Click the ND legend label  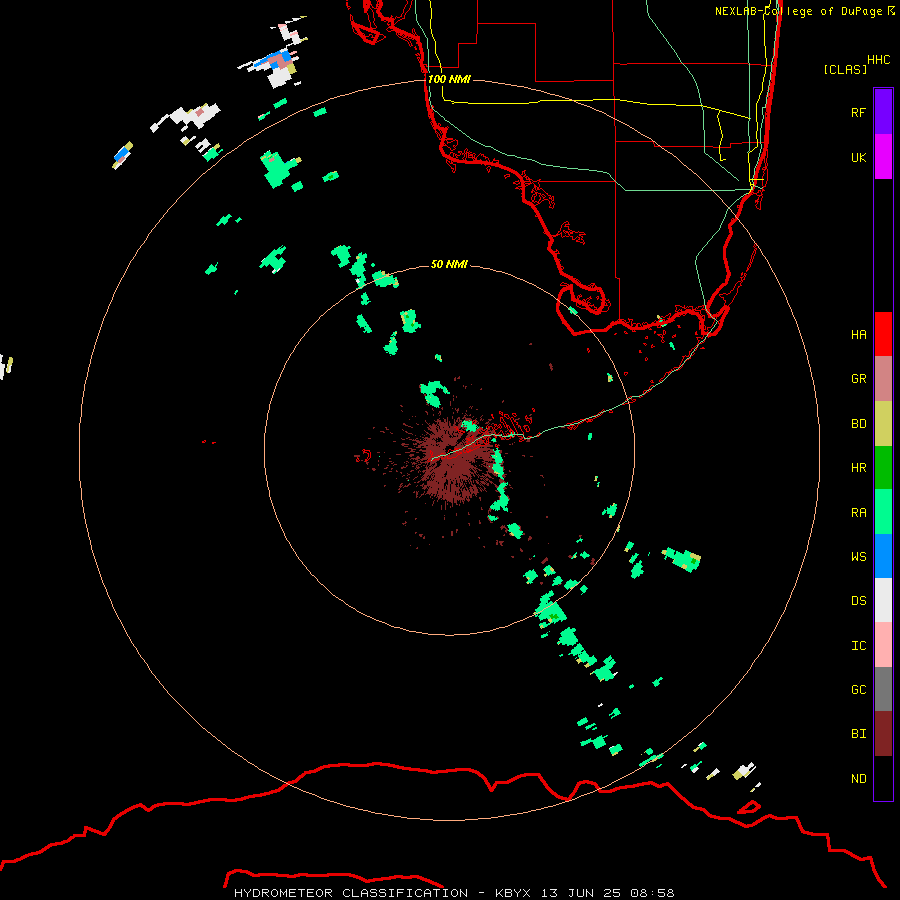pyautogui.click(x=858, y=779)
